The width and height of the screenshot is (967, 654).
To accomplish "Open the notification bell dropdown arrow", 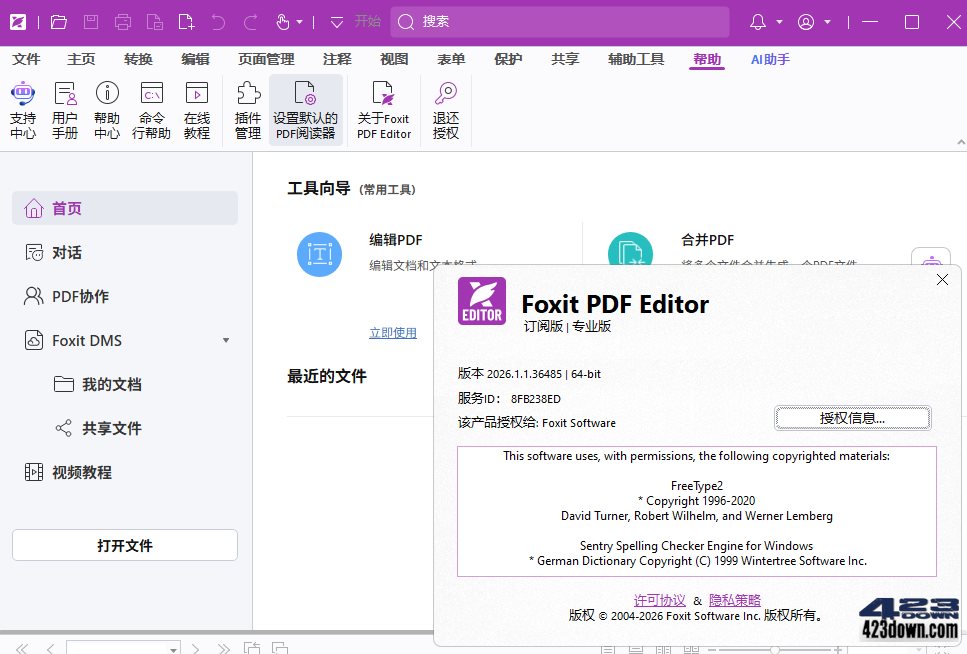I will click(x=779, y=22).
